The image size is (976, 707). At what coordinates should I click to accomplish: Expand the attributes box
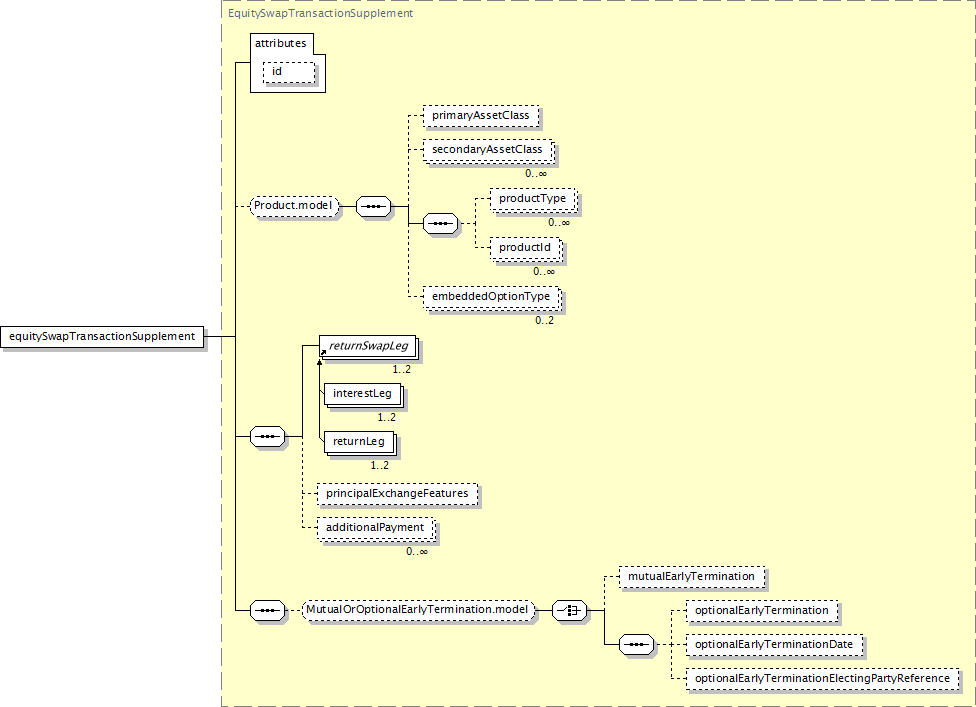[281, 44]
